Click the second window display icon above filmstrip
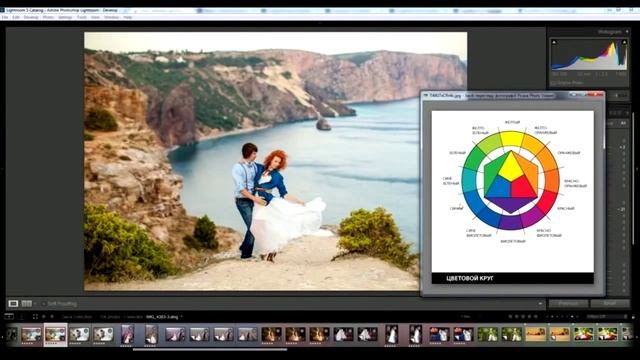The width and height of the screenshot is (640, 360). click(x=22, y=317)
